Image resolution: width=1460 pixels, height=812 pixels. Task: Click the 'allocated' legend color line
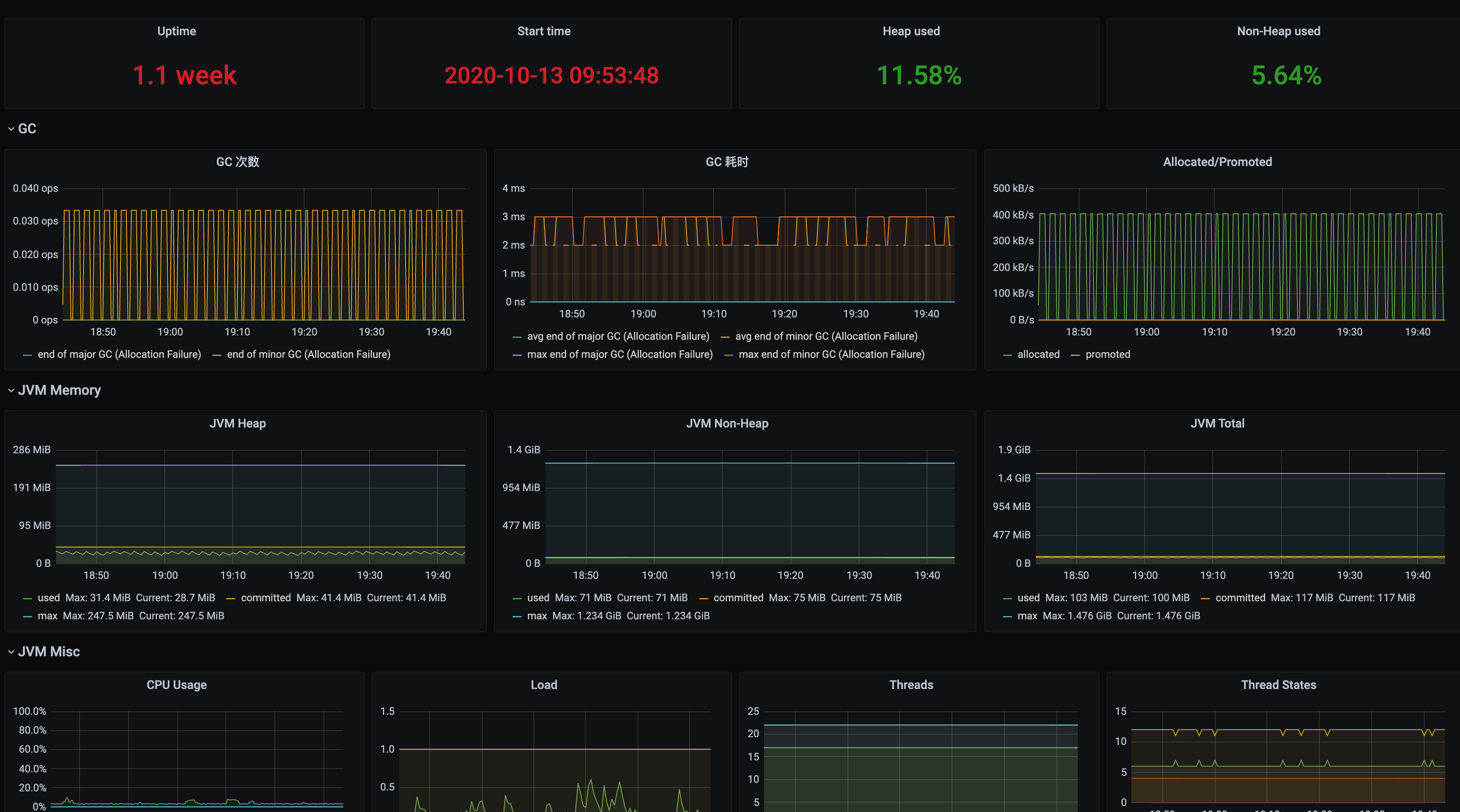tap(1007, 355)
